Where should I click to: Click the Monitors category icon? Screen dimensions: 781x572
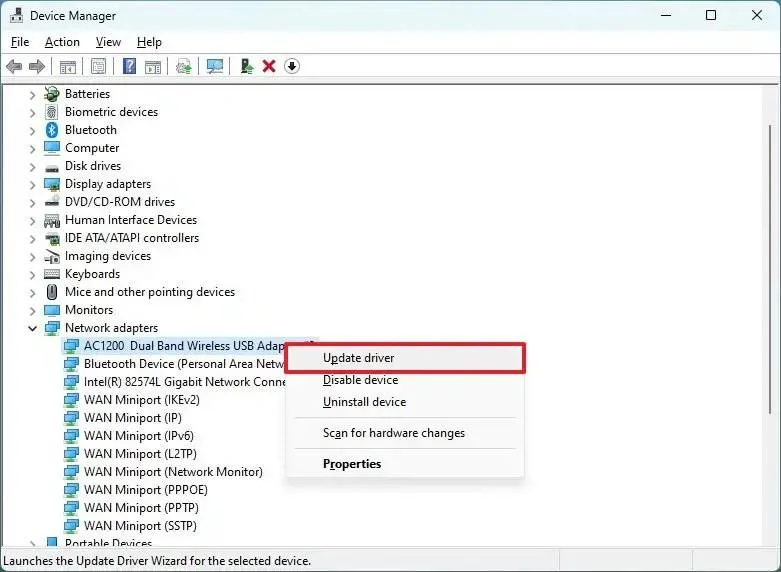tap(52, 310)
